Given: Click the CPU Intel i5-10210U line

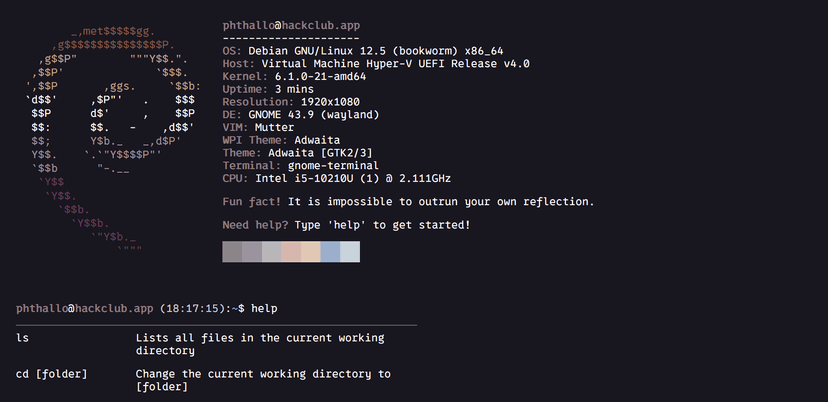Looking at the screenshot, I should pyautogui.click(x=336, y=178).
